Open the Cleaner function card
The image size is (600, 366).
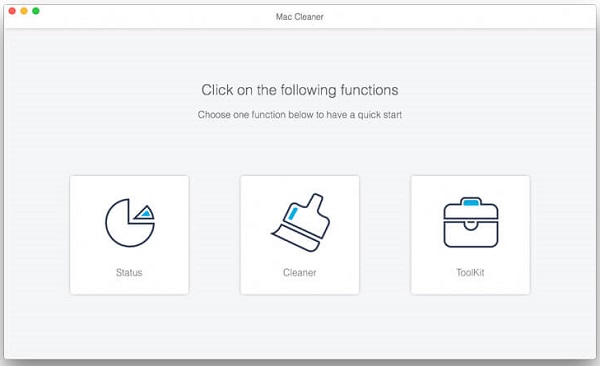tap(300, 235)
